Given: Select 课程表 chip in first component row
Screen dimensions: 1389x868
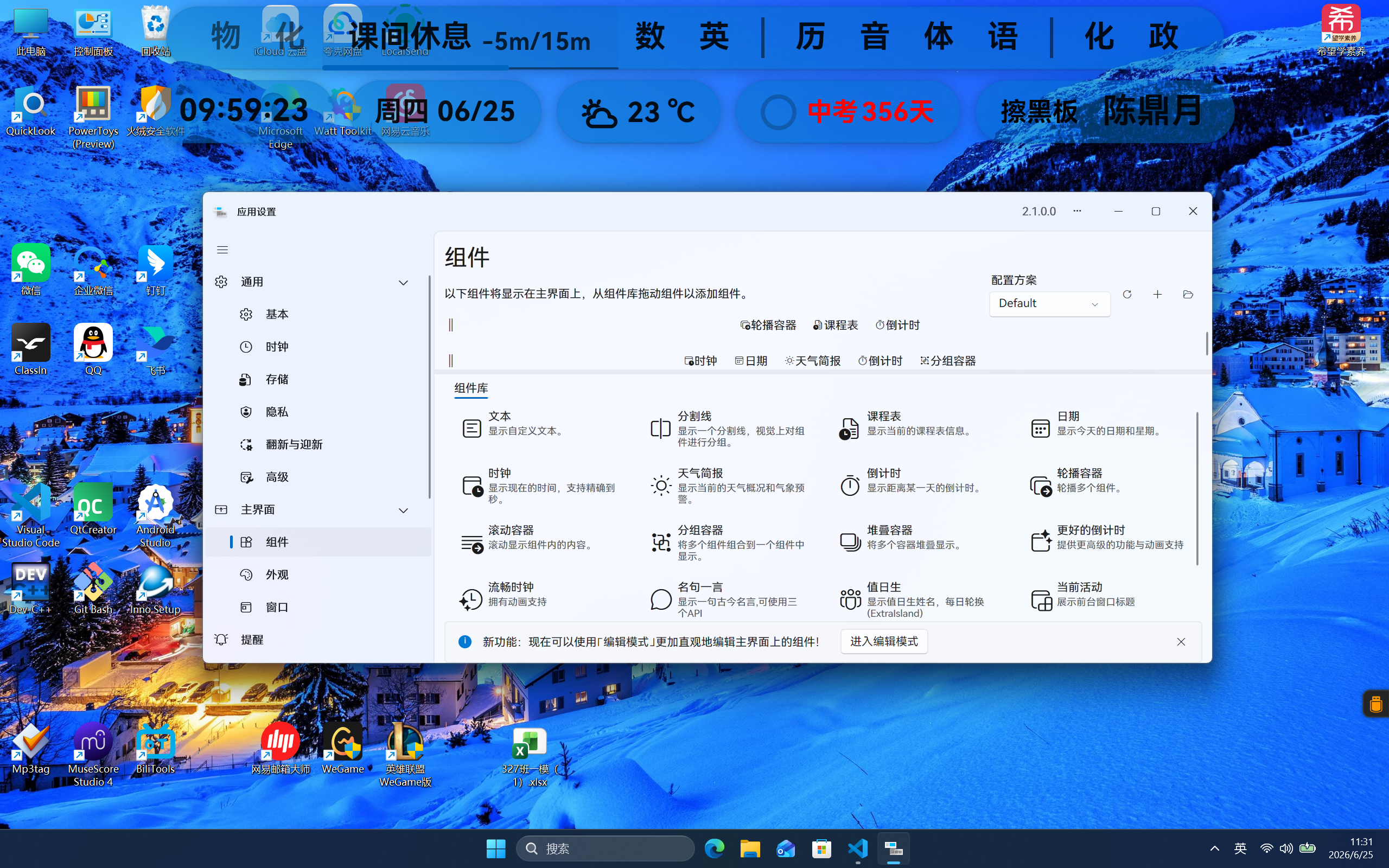Looking at the screenshot, I should pos(835,325).
